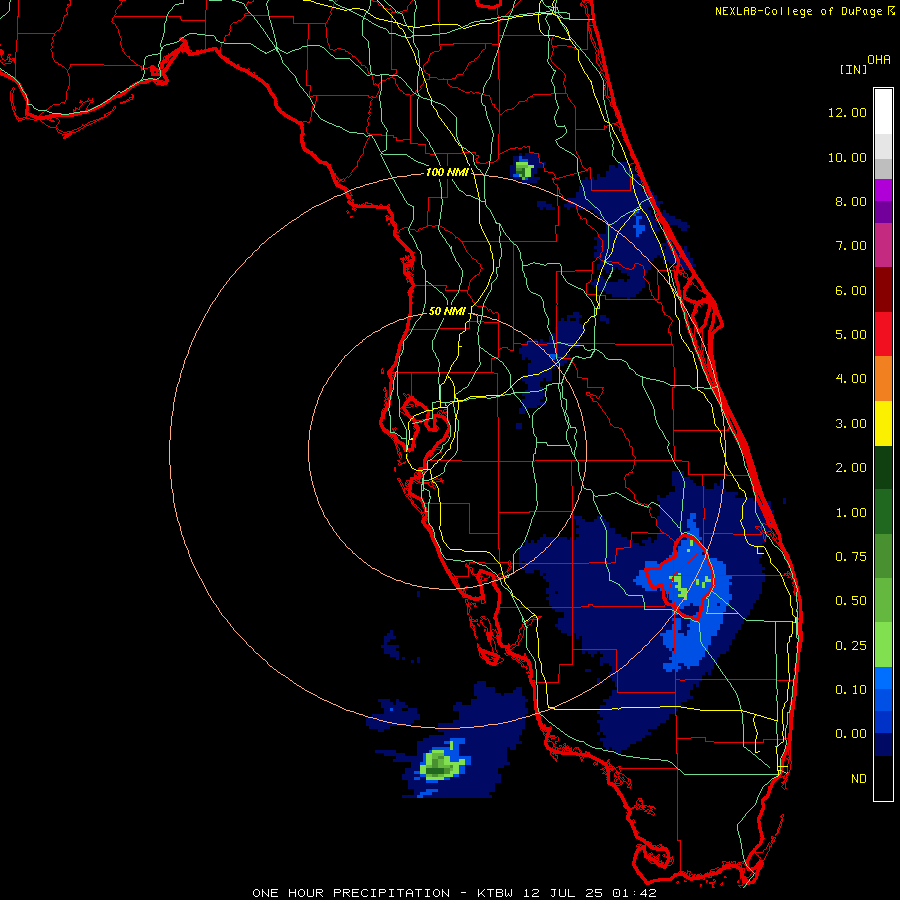Select the 1.00 legend value

851,513
